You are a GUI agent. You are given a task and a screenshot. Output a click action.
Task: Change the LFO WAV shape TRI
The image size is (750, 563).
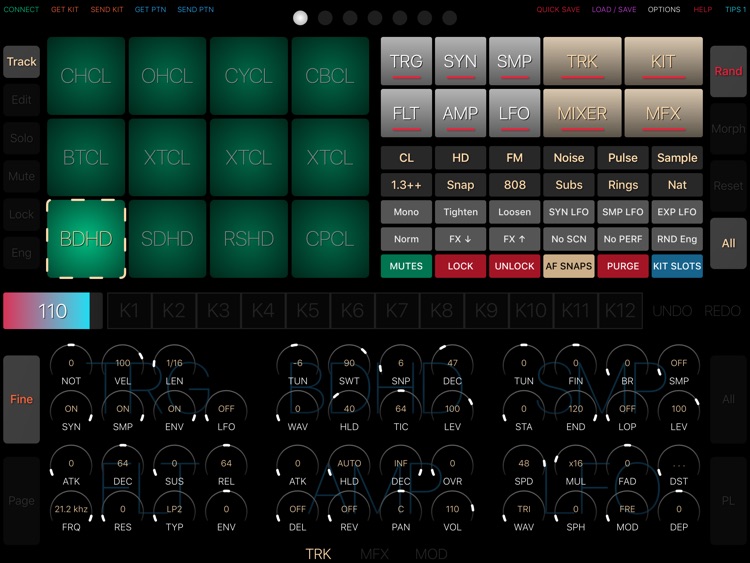[524, 511]
